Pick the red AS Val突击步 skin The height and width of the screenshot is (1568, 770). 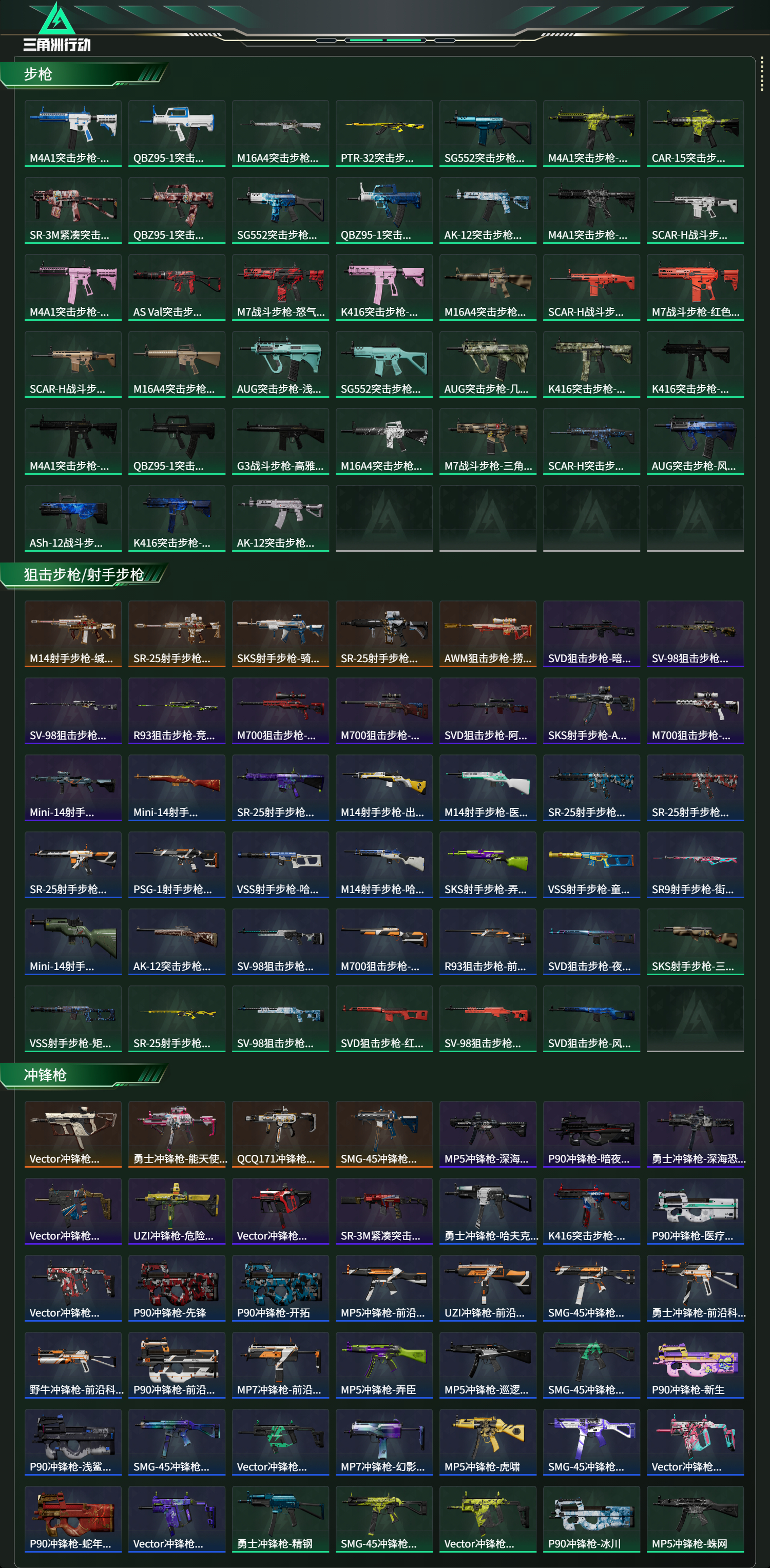(x=177, y=287)
